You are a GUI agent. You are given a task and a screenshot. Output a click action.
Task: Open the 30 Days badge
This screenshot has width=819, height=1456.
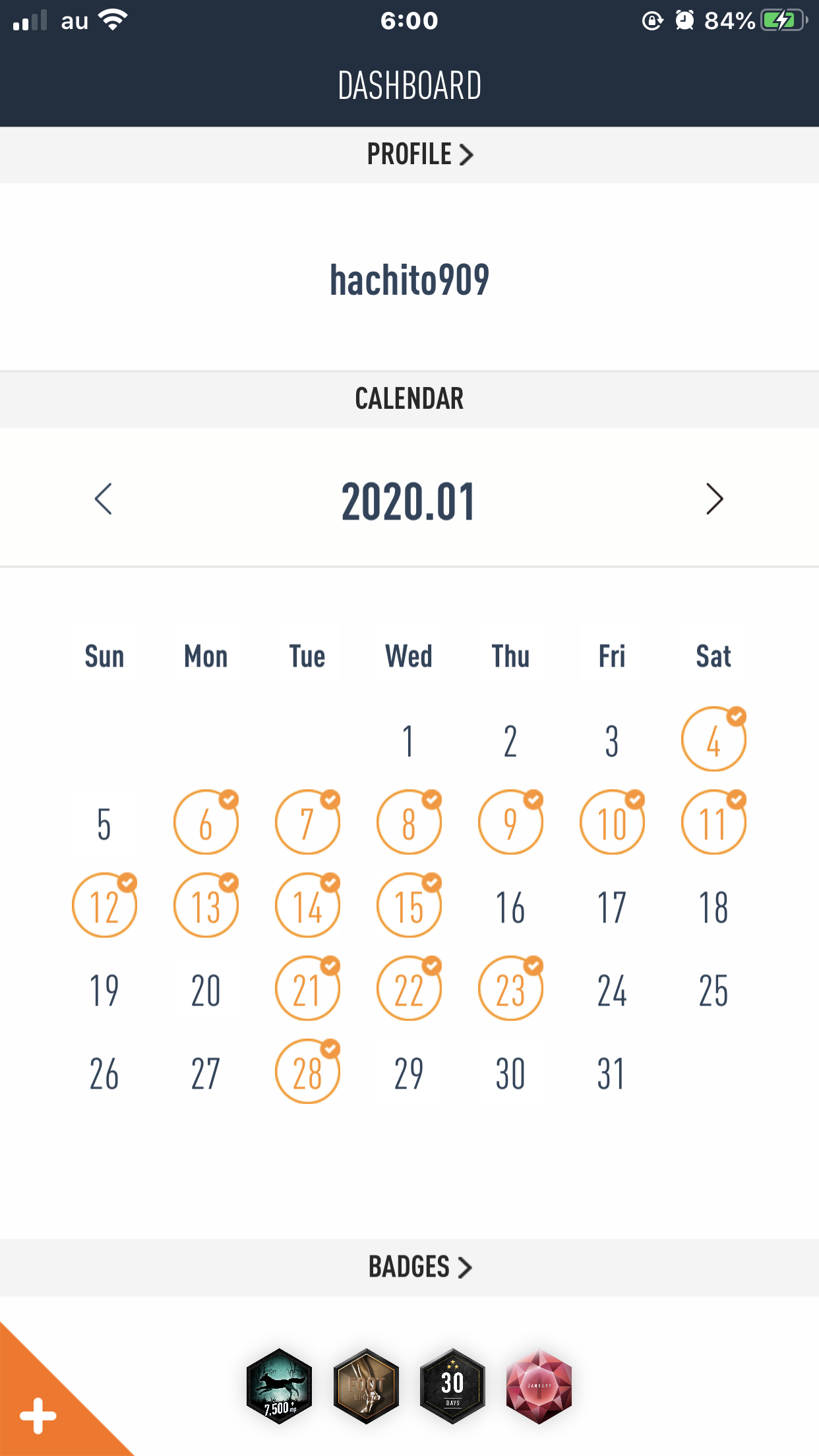click(452, 1386)
